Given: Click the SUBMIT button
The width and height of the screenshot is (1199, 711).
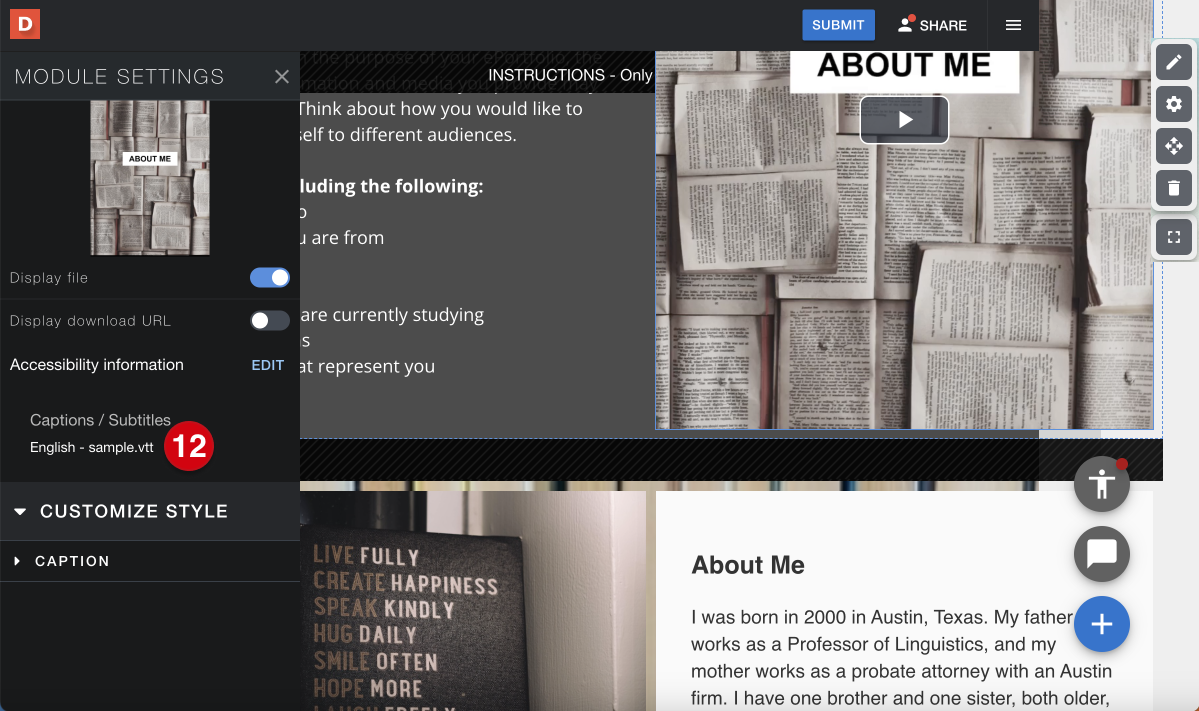Looking at the screenshot, I should coord(838,25).
